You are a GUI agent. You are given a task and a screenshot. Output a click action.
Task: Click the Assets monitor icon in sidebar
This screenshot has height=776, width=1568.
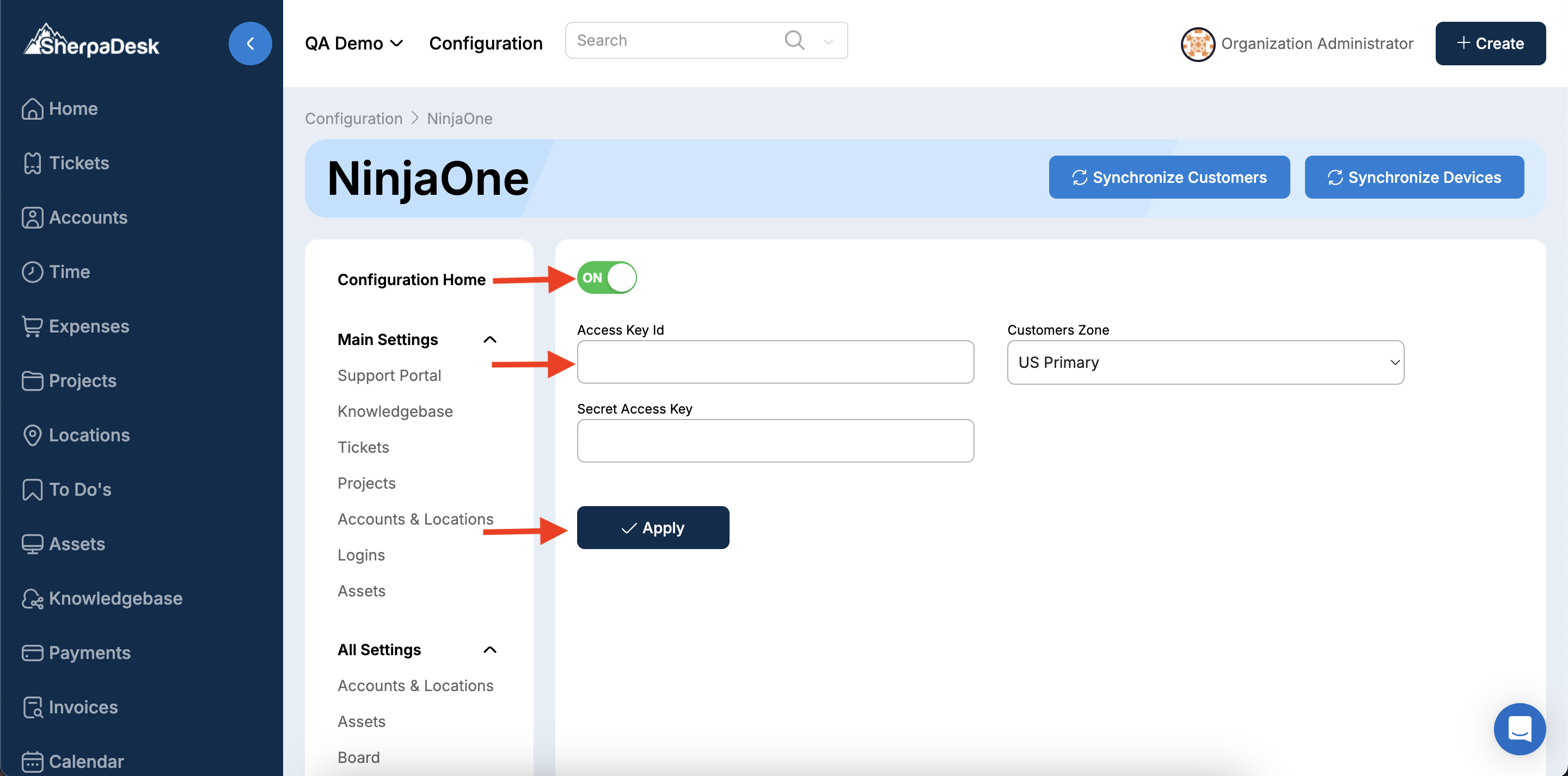[32, 544]
